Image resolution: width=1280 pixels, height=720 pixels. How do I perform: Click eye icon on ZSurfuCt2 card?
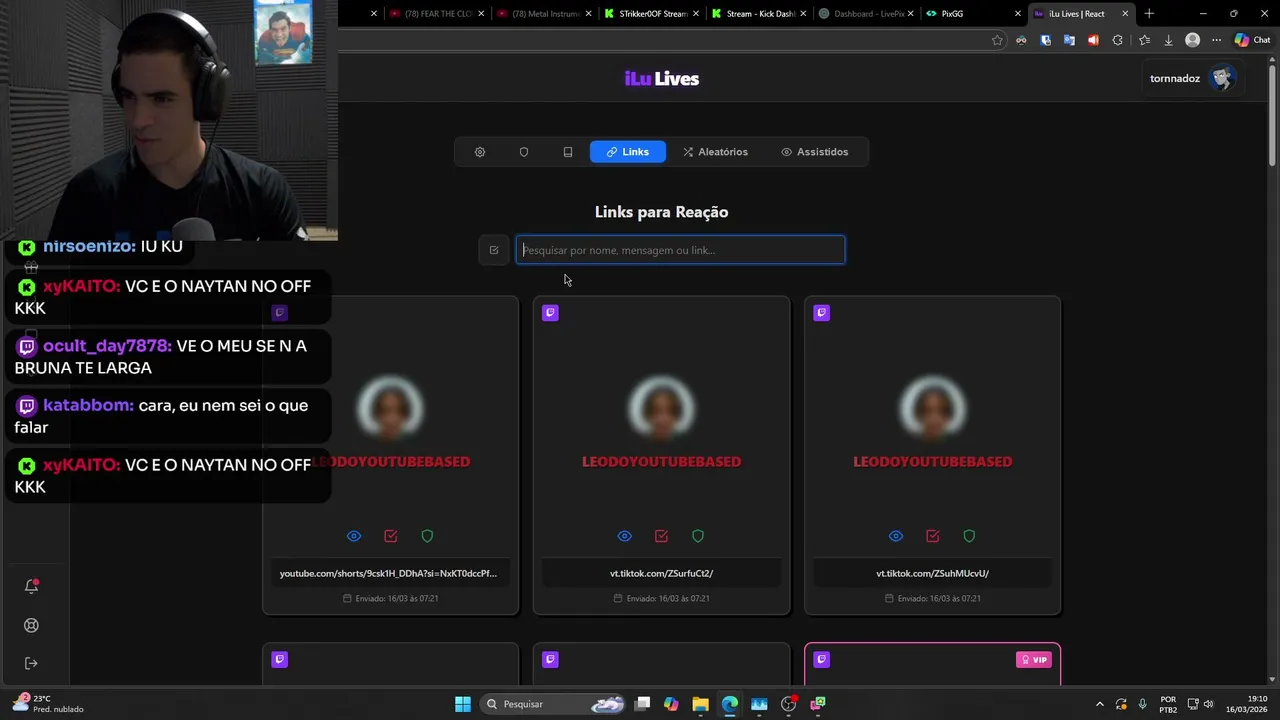[625, 536]
